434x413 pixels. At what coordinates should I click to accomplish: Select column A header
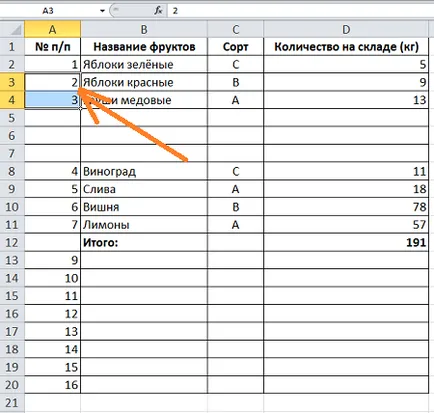tap(52, 30)
